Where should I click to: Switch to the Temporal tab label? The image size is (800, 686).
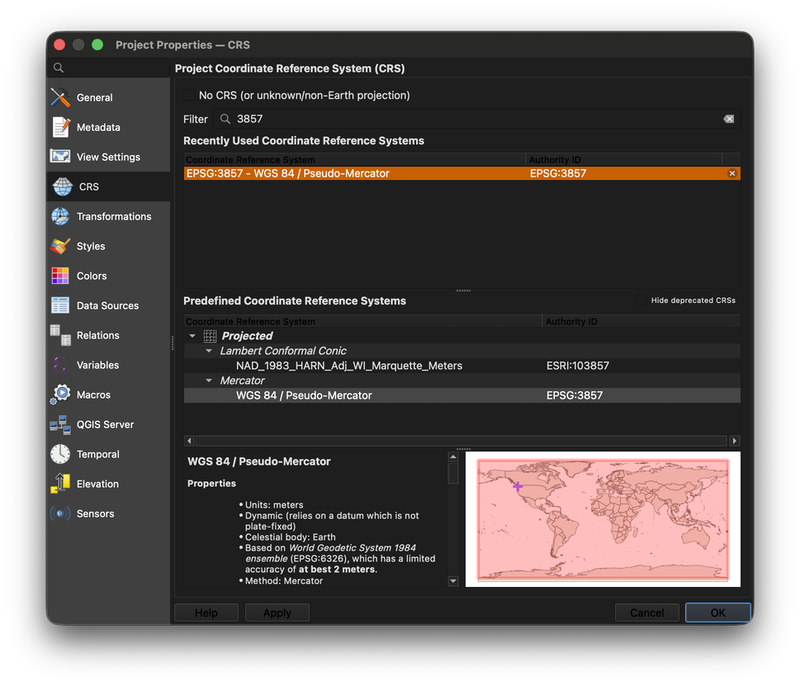tap(98, 454)
